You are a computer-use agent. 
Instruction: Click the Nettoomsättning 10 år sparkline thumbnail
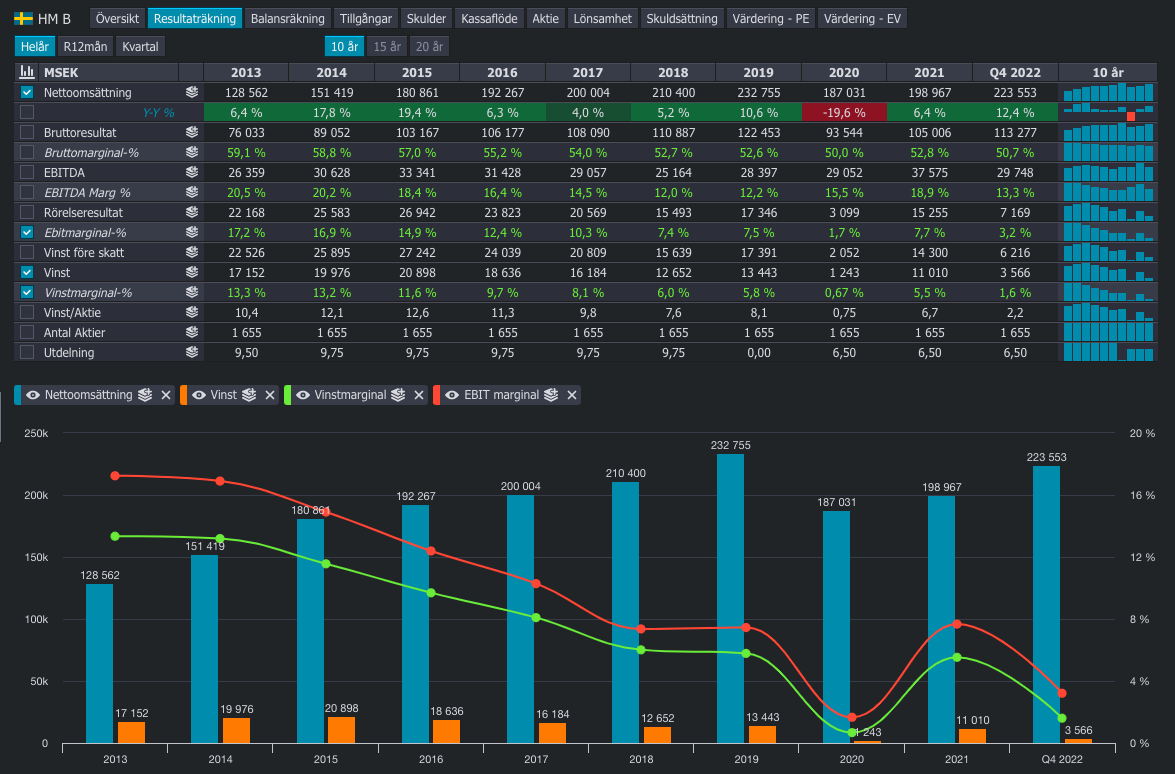(x=1109, y=92)
